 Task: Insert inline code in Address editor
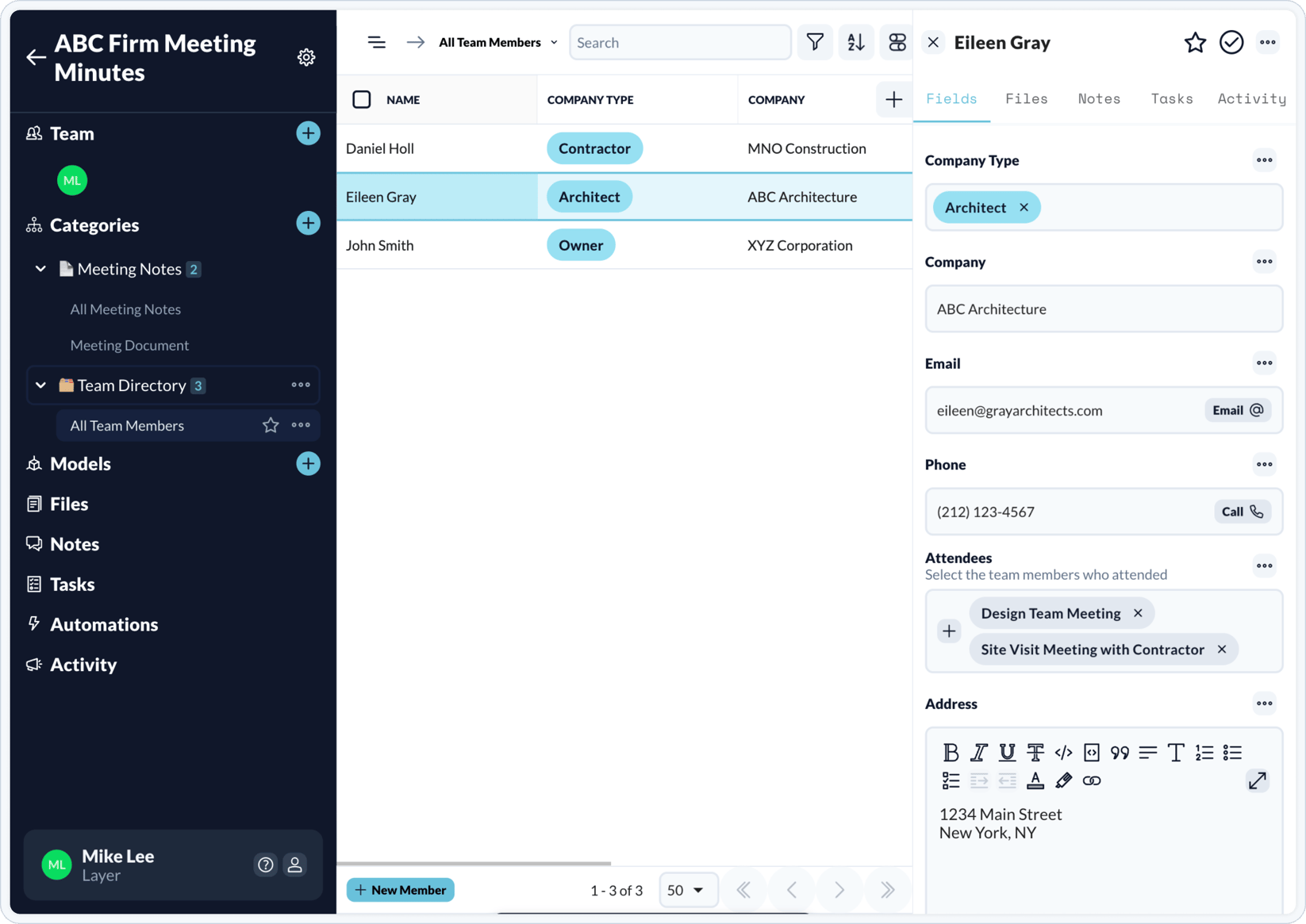[x=1063, y=752]
